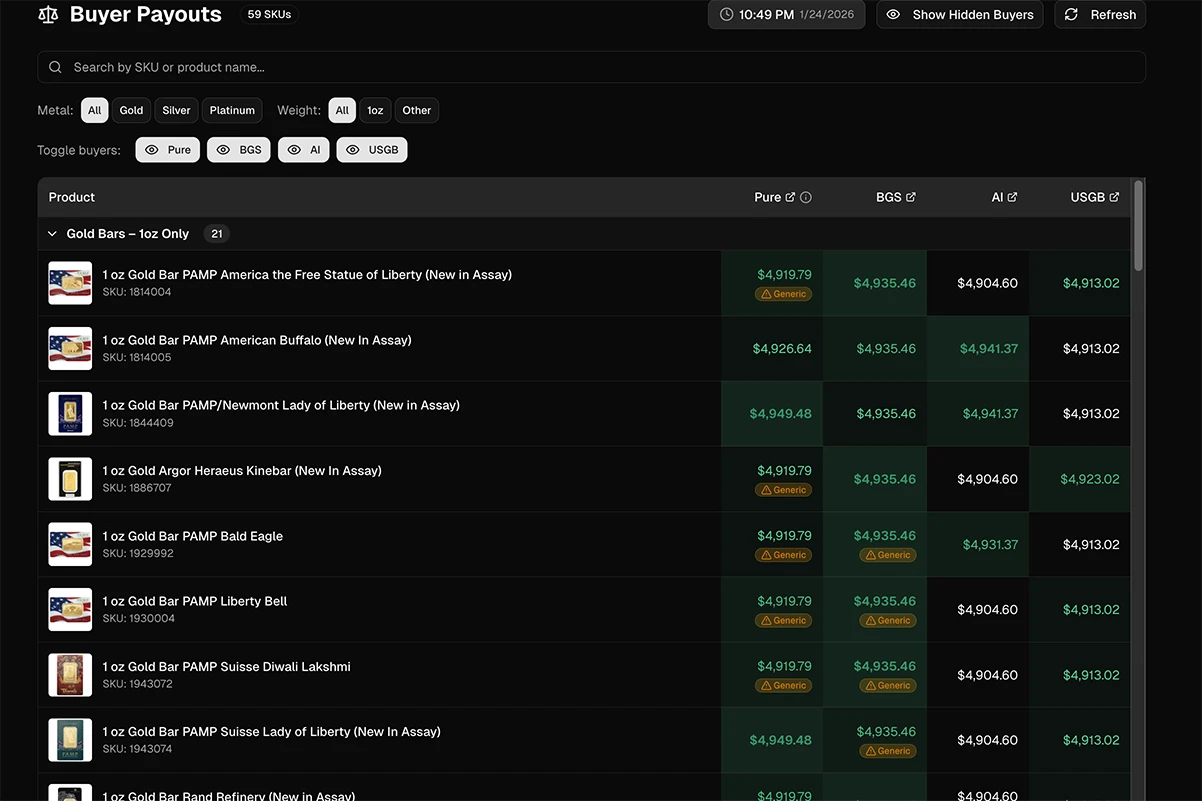
Task: Click the search magnifier icon
Action: point(55,66)
